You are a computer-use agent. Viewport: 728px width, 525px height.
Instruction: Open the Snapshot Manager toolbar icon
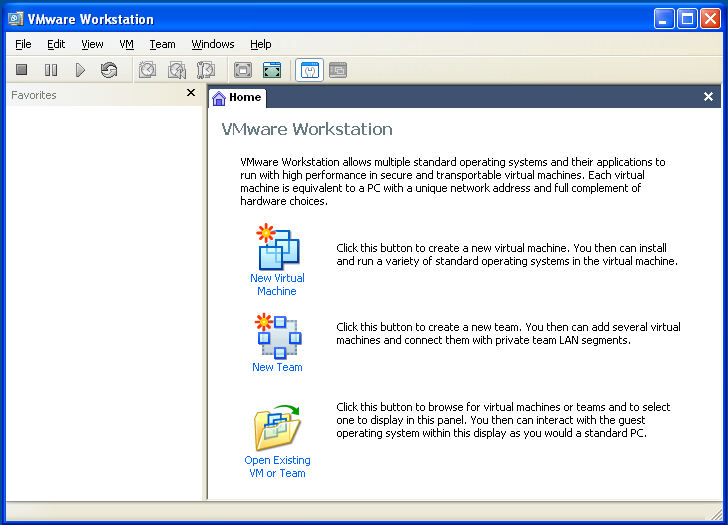[206, 70]
